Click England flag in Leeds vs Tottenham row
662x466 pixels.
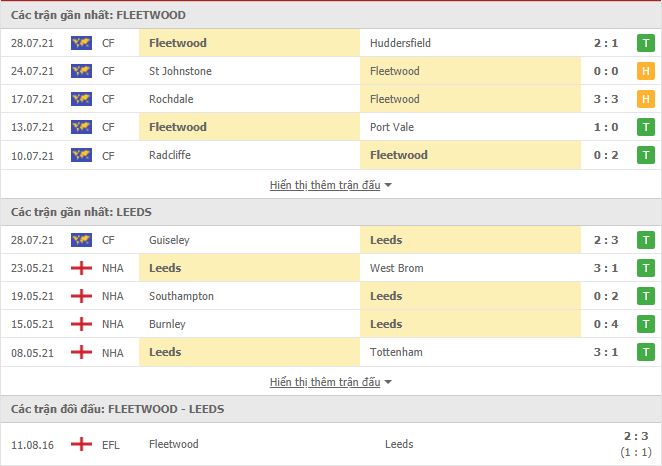pos(81,352)
